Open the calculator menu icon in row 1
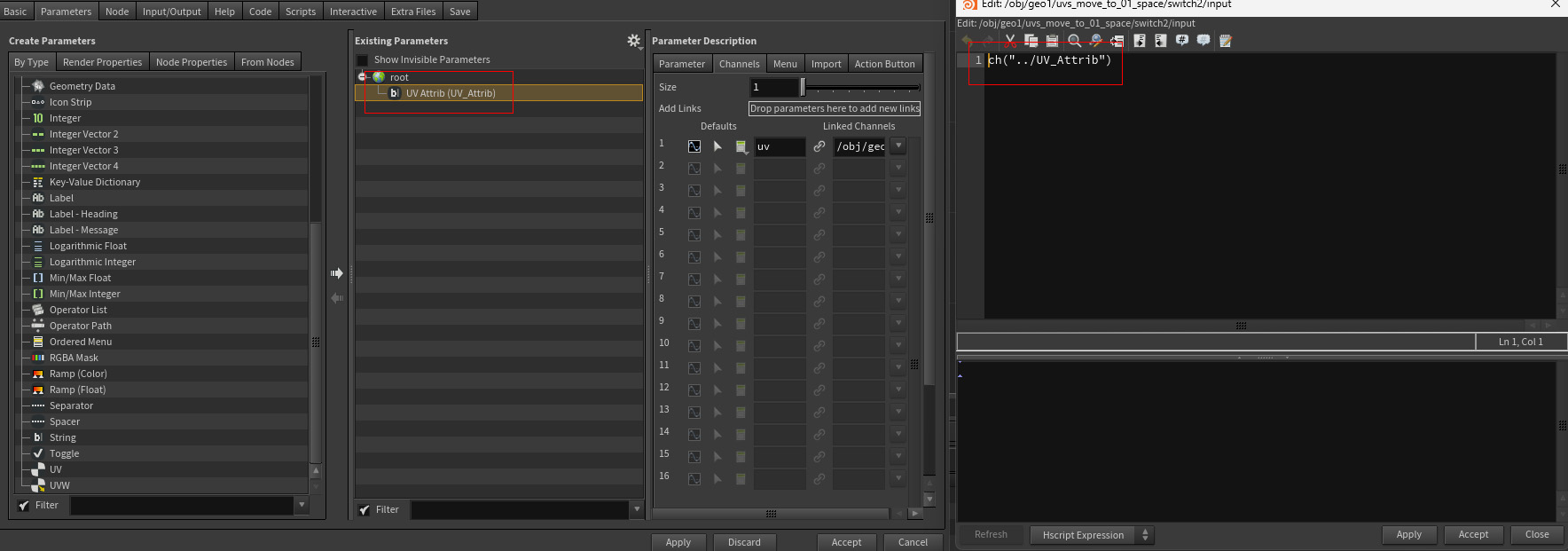 point(741,146)
